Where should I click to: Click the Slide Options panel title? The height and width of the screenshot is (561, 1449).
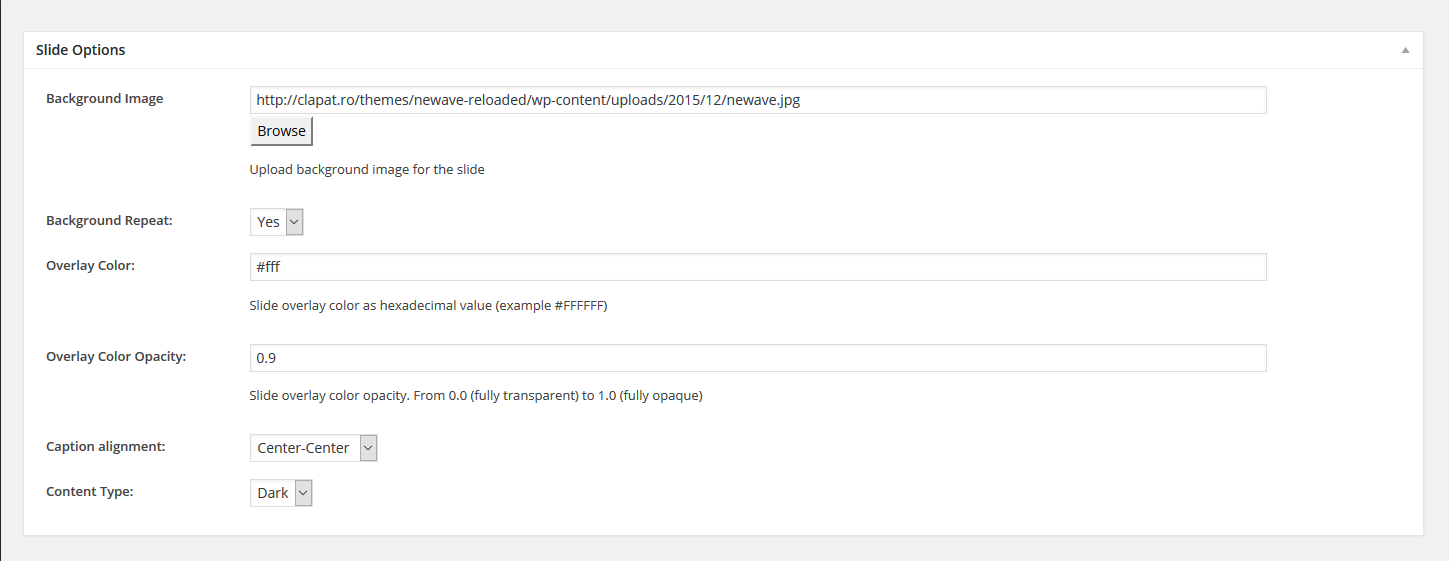[x=81, y=50]
